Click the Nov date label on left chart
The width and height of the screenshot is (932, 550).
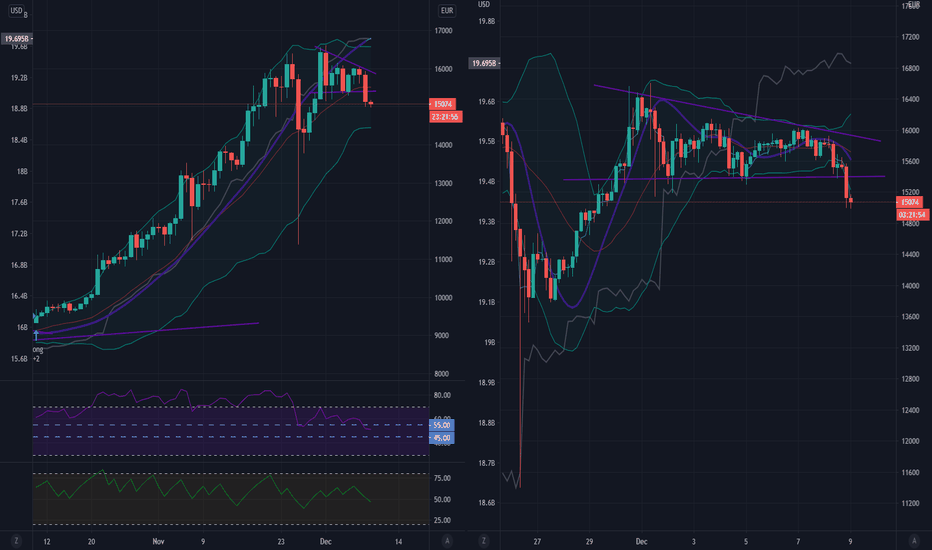pyautogui.click(x=158, y=542)
